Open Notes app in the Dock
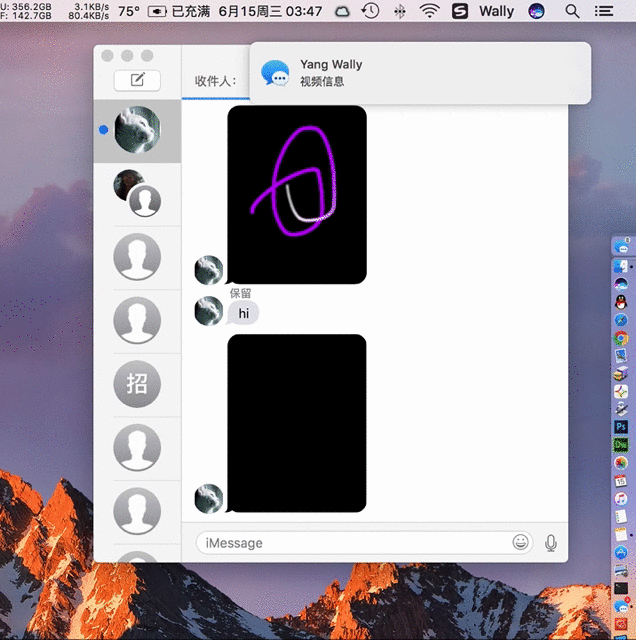 [x=621, y=534]
